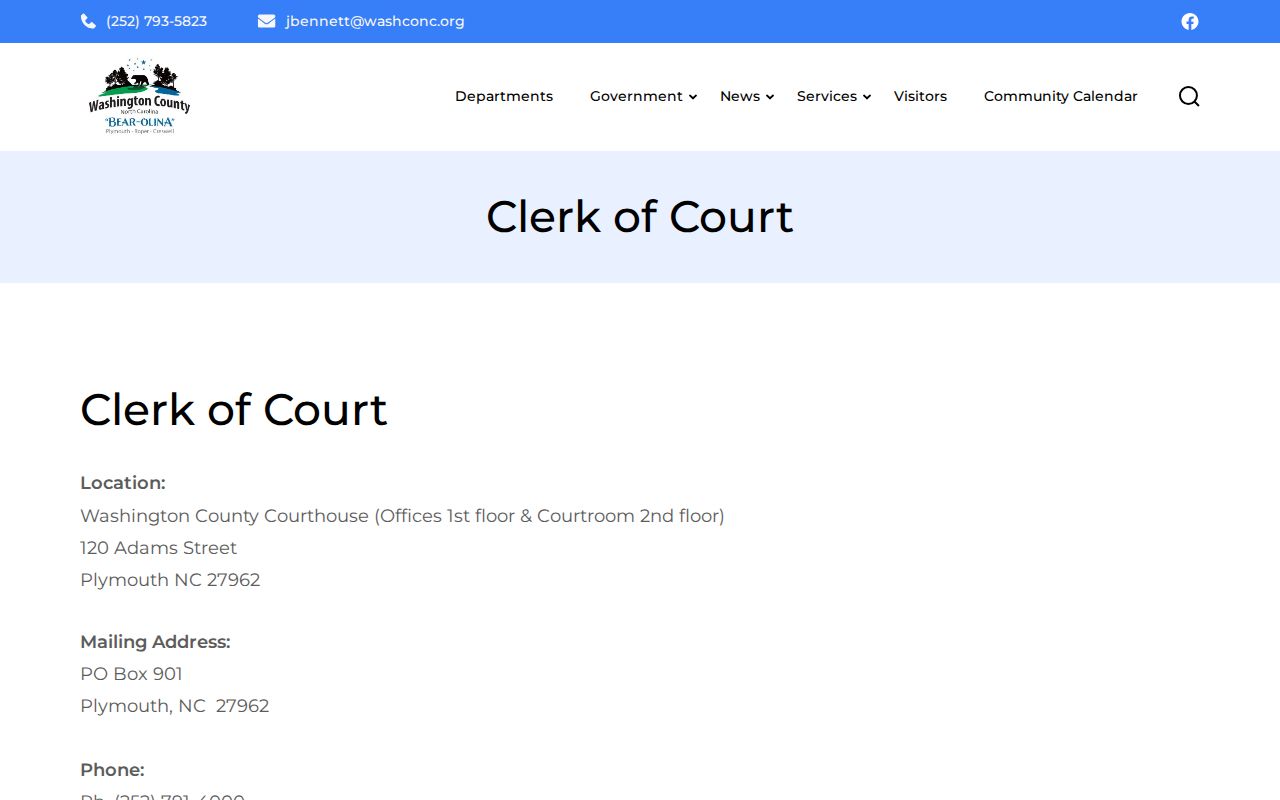This screenshot has height=800, width=1280.
Task: Click the Washington County Courthouse line
Action: click(402, 516)
